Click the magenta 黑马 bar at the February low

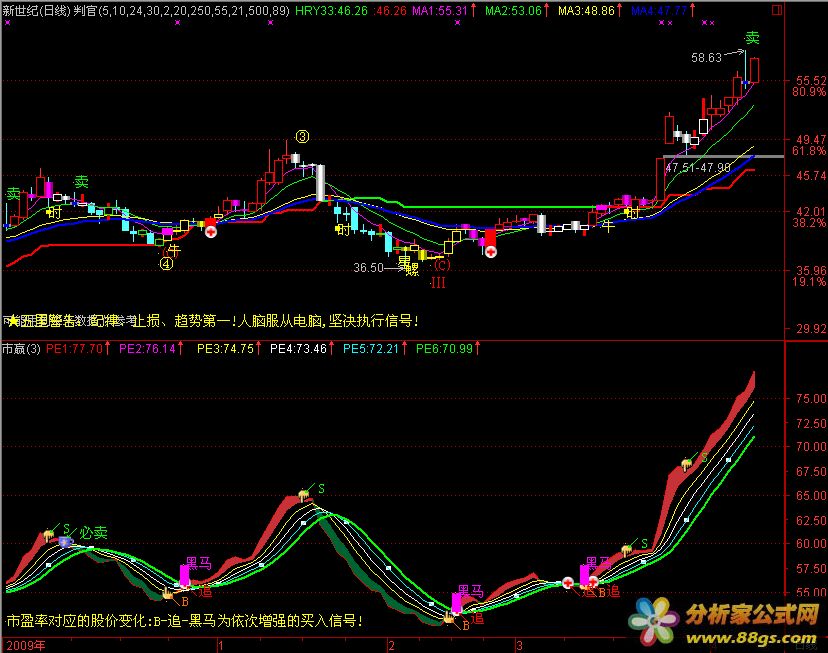point(456,603)
